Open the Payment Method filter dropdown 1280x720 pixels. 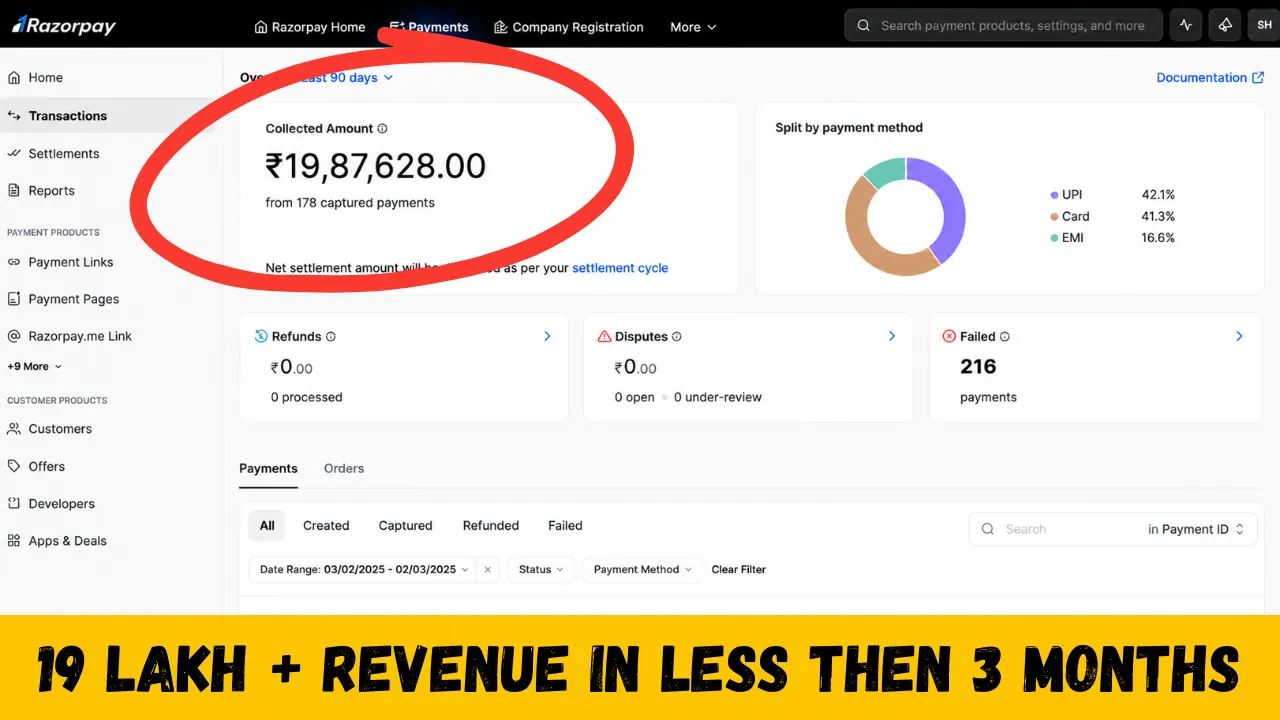[x=643, y=570]
